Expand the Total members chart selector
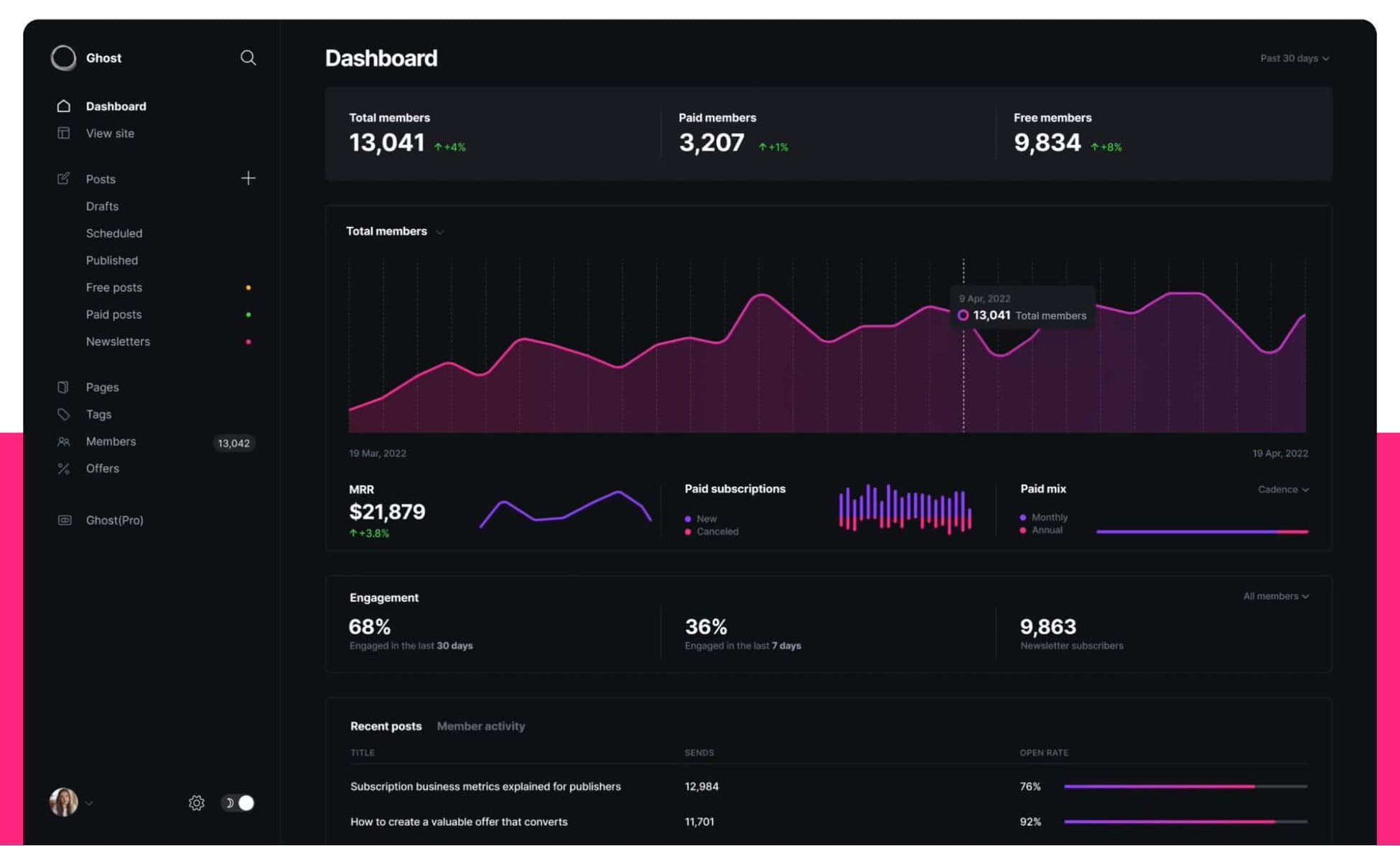The width and height of the screenshot is (1400, 846). 395,231
